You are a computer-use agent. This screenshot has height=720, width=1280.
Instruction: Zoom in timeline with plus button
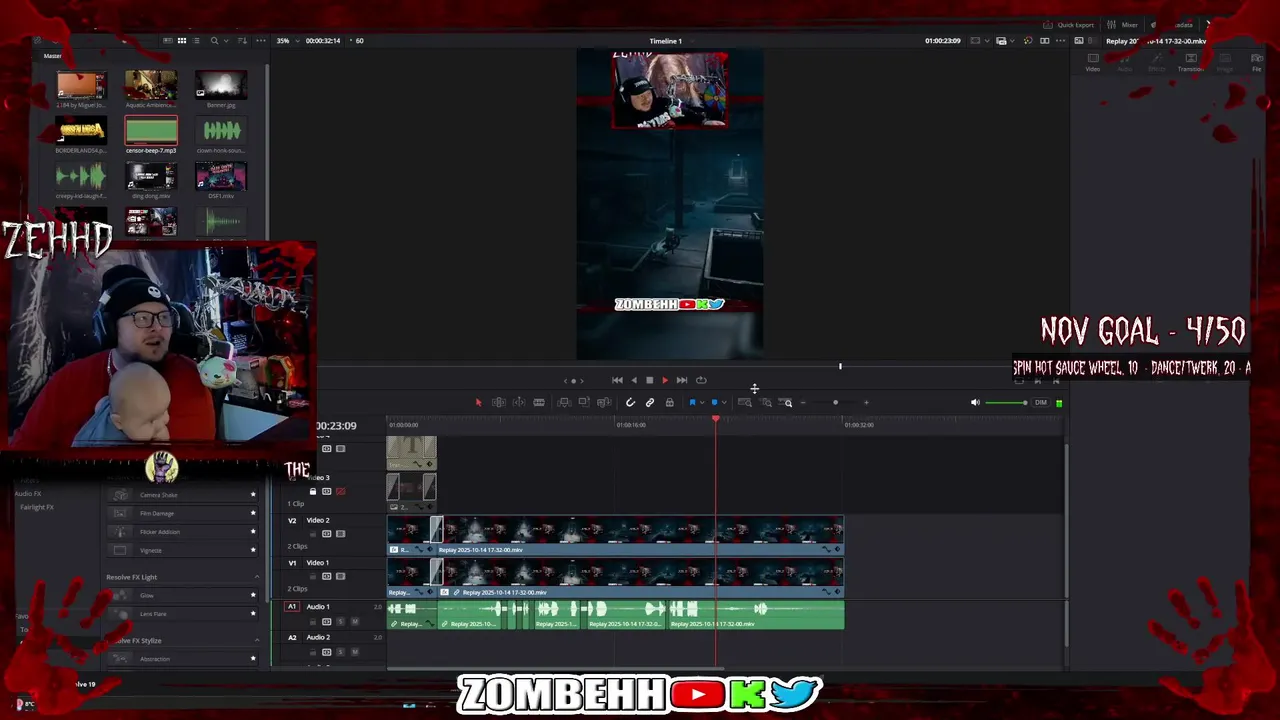point(866,403)
